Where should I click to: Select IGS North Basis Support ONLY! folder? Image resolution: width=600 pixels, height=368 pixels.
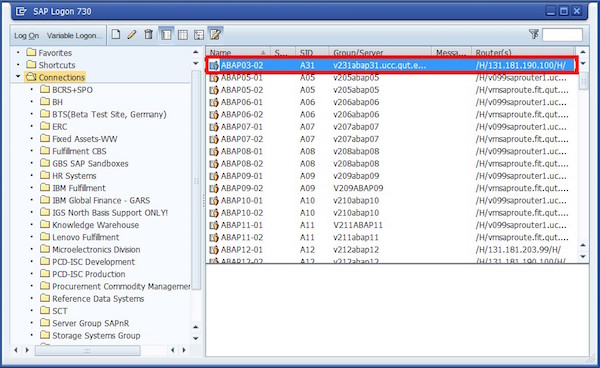[104, 213]
